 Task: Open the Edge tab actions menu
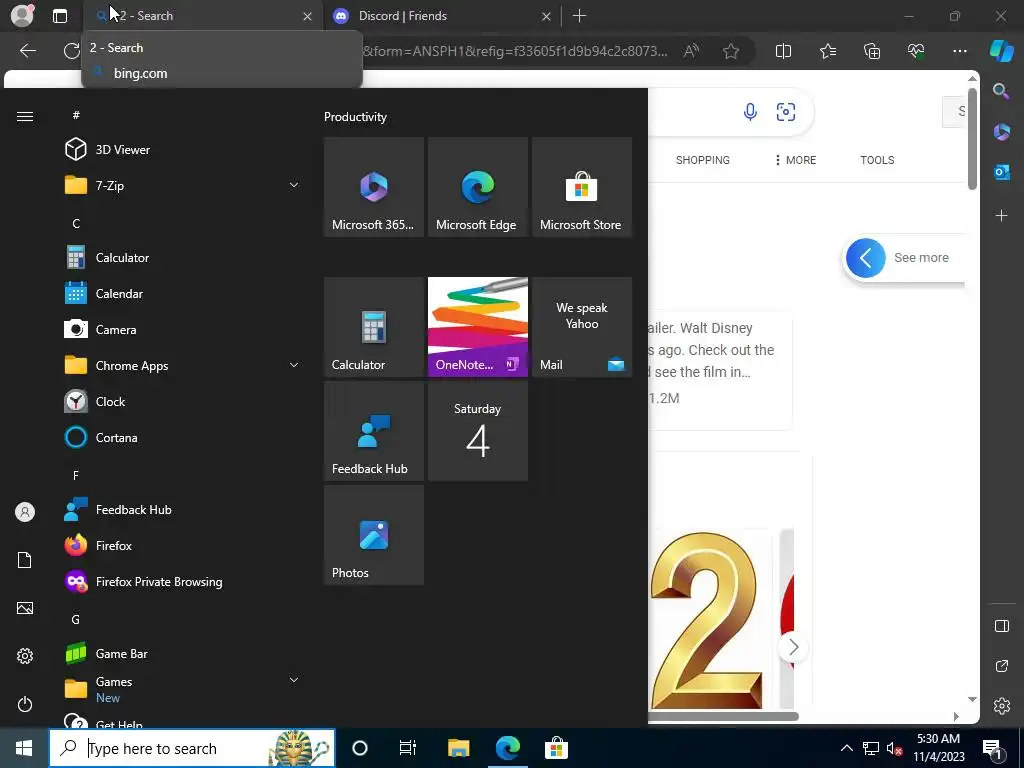59,16
